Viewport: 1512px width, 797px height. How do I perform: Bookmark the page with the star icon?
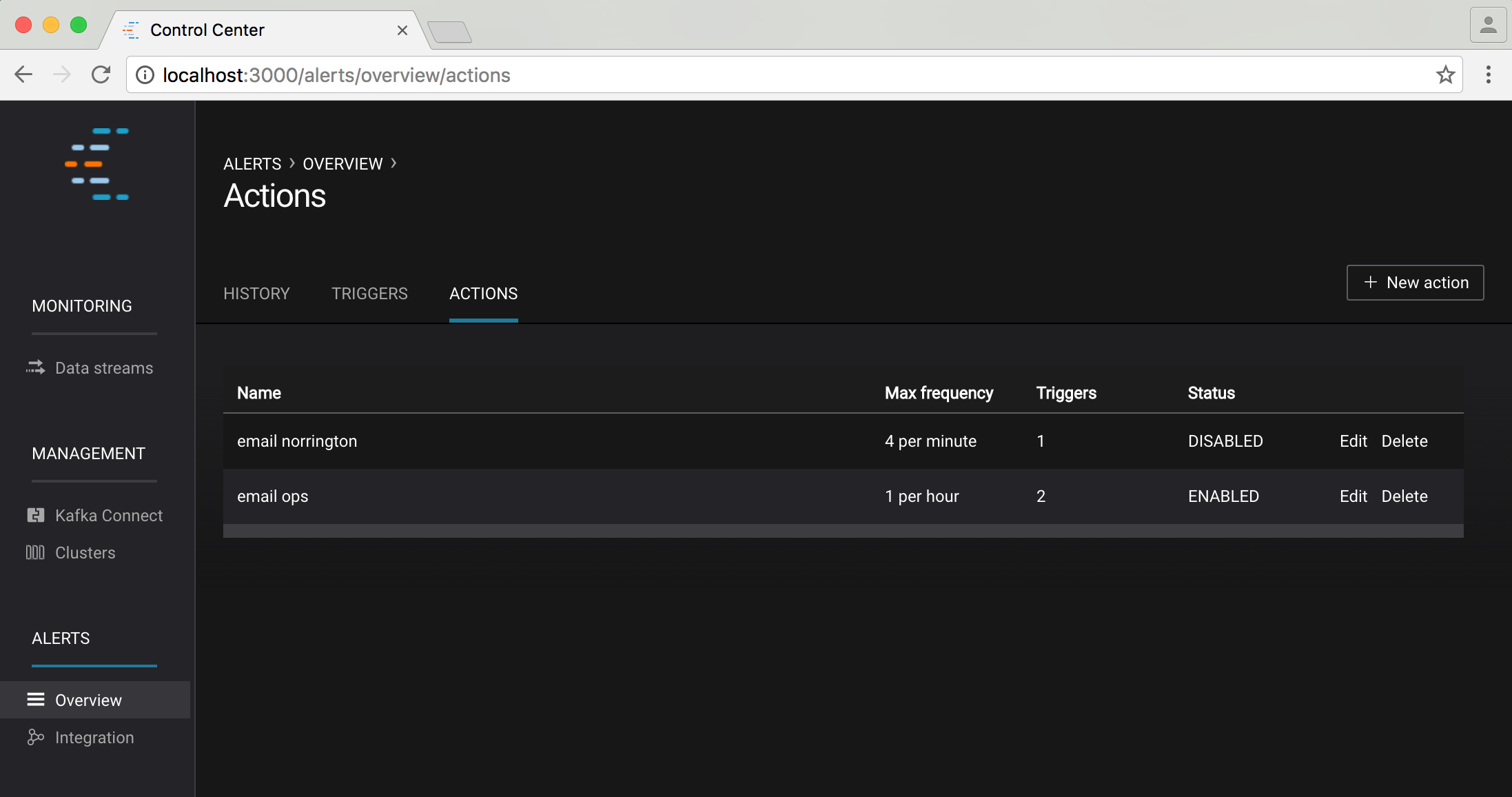pos(1445,74)
